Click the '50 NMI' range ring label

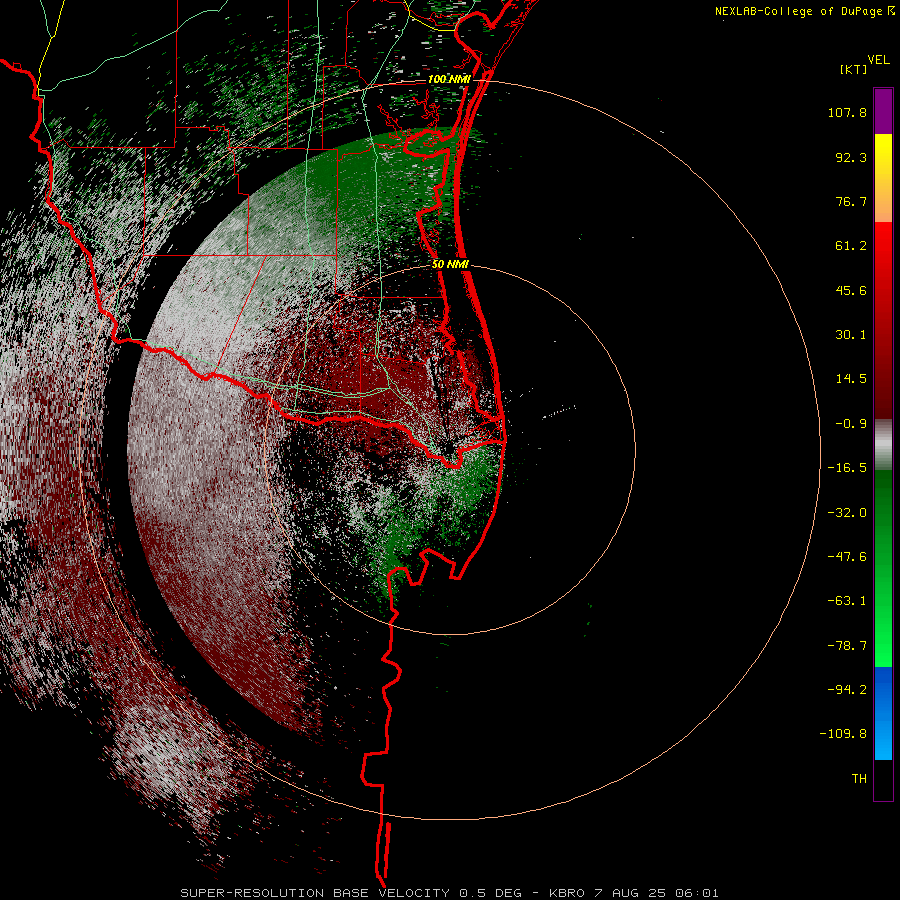coord(451,264)
